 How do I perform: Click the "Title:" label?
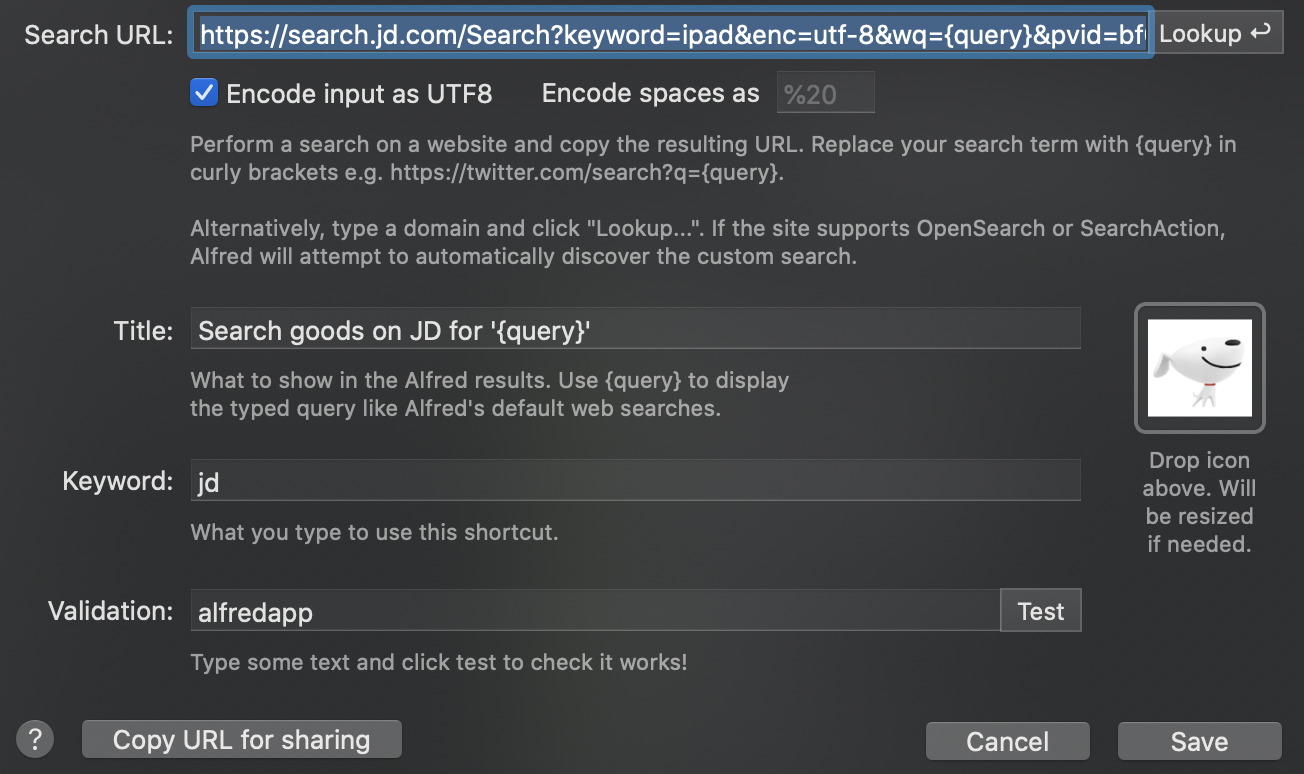[143, 331]
